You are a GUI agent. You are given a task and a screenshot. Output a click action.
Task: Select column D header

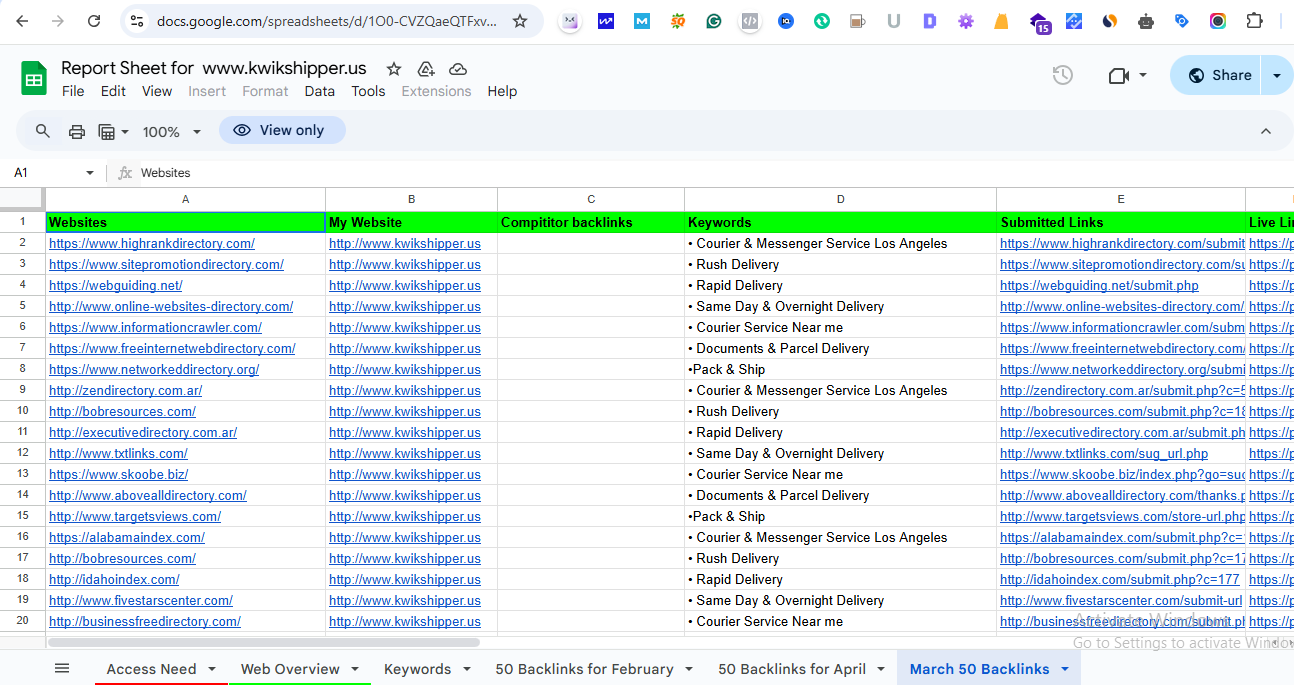point(840,199)
